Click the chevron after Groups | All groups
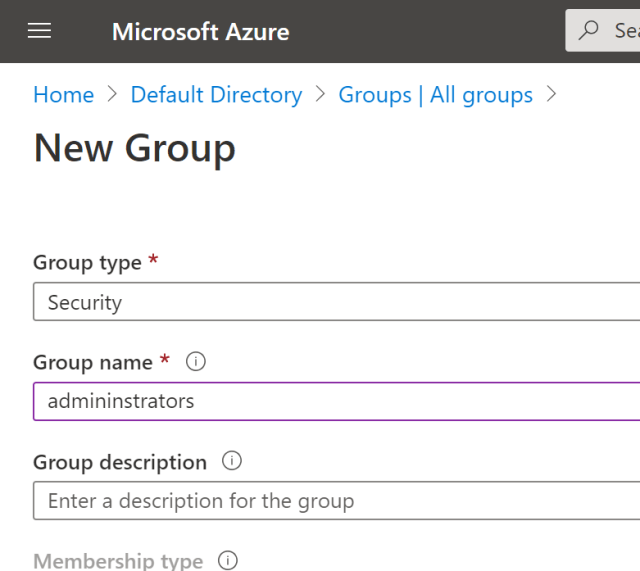Screen dimensions: 640x571 [x=551, y=95]
